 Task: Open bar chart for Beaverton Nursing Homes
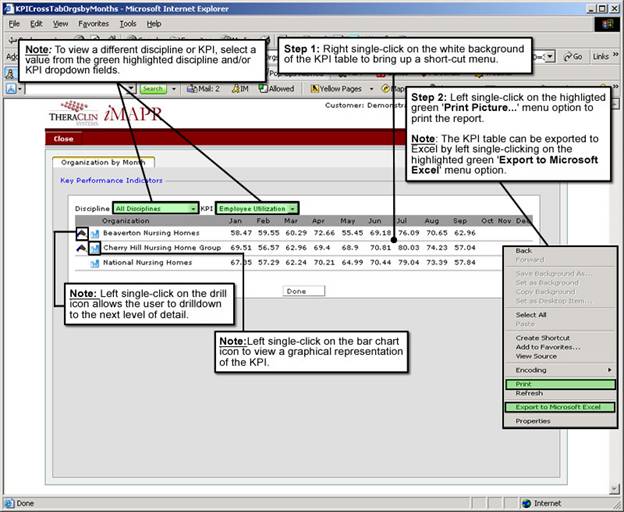[x=95, y=232]
